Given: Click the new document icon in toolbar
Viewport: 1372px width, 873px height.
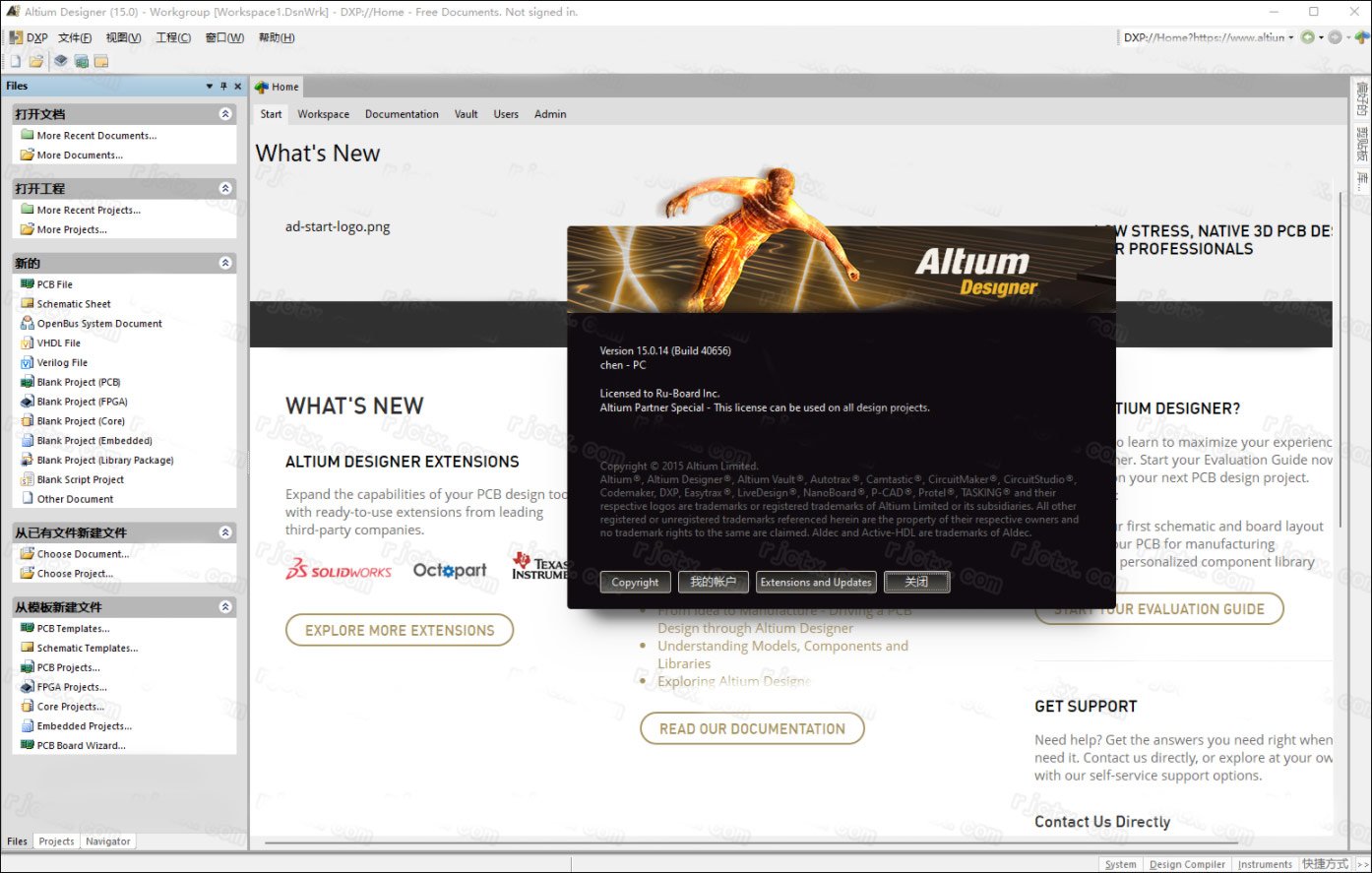Looking at the screenshot, I should point(16,61).
